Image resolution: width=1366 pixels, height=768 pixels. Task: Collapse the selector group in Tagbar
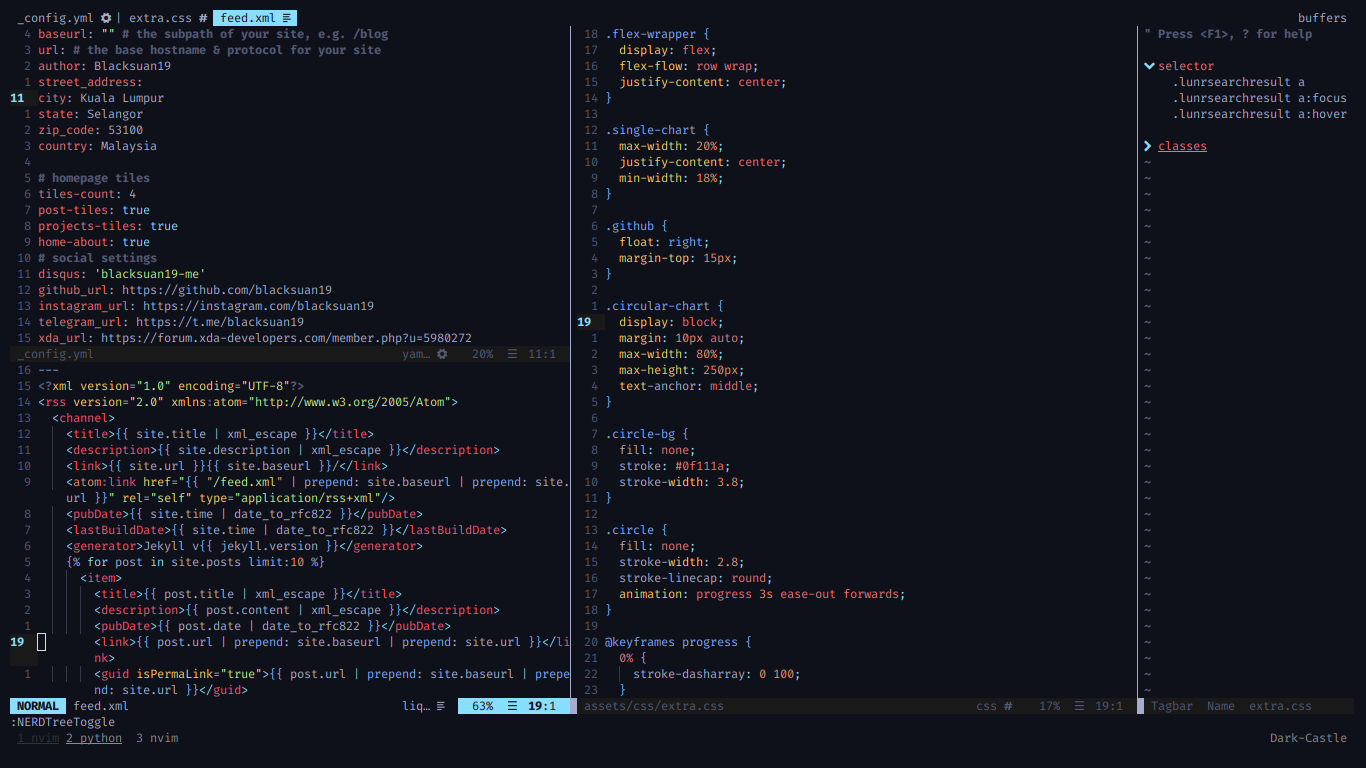coord(1149,65)
